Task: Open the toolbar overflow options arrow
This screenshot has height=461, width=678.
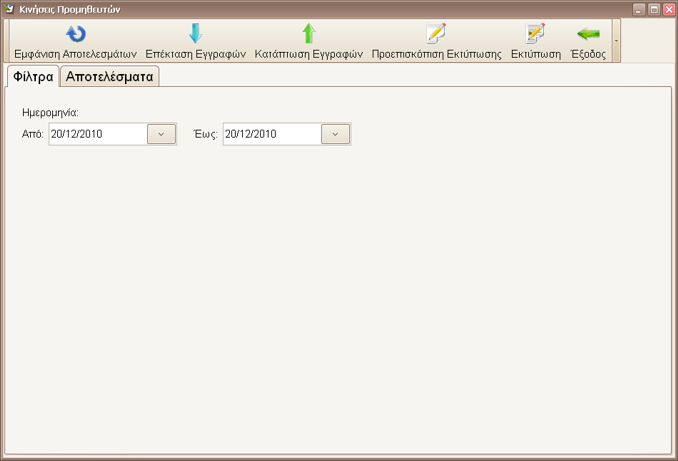Action: [616, 41]
